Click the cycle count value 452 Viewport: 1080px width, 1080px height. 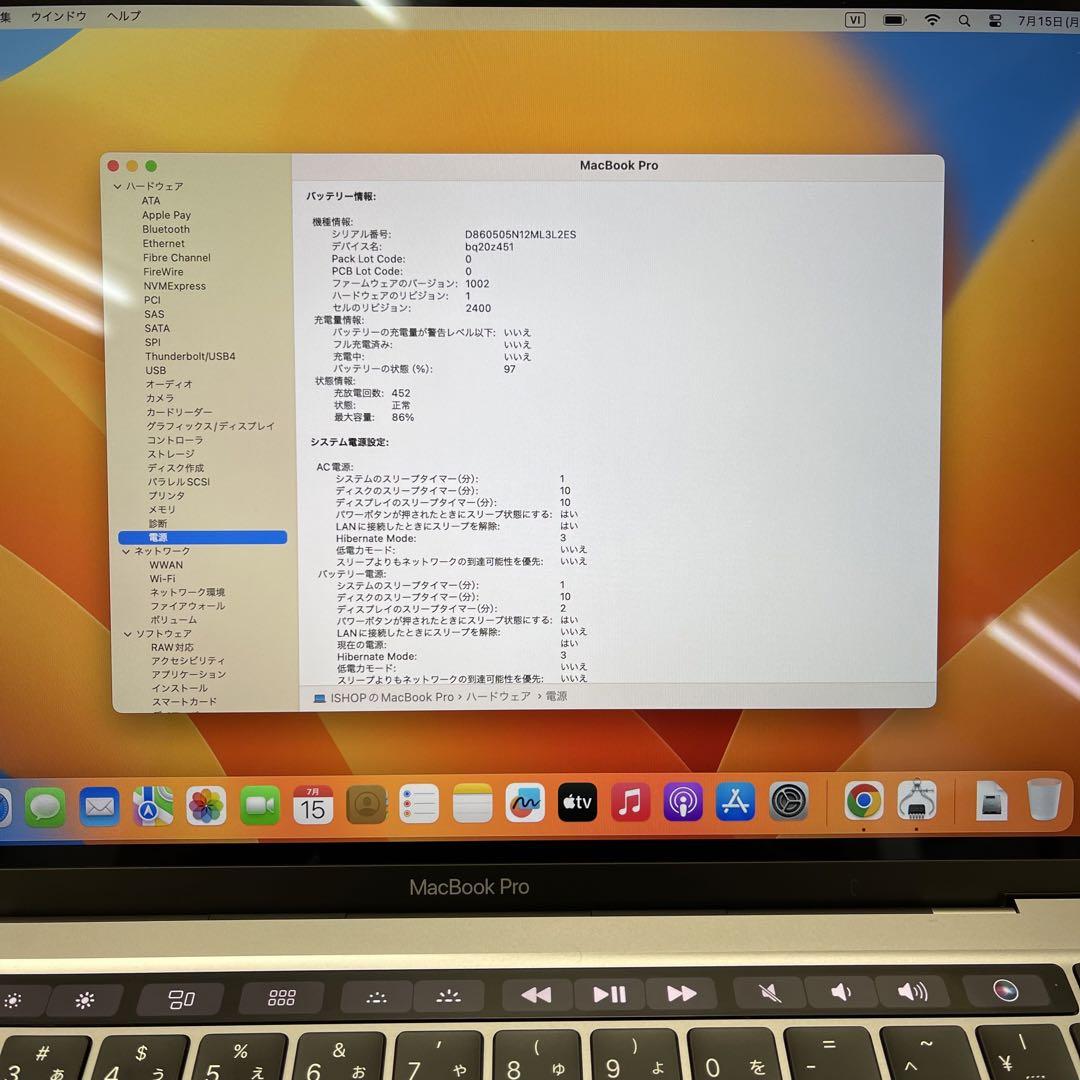click(x=401, y=393)
